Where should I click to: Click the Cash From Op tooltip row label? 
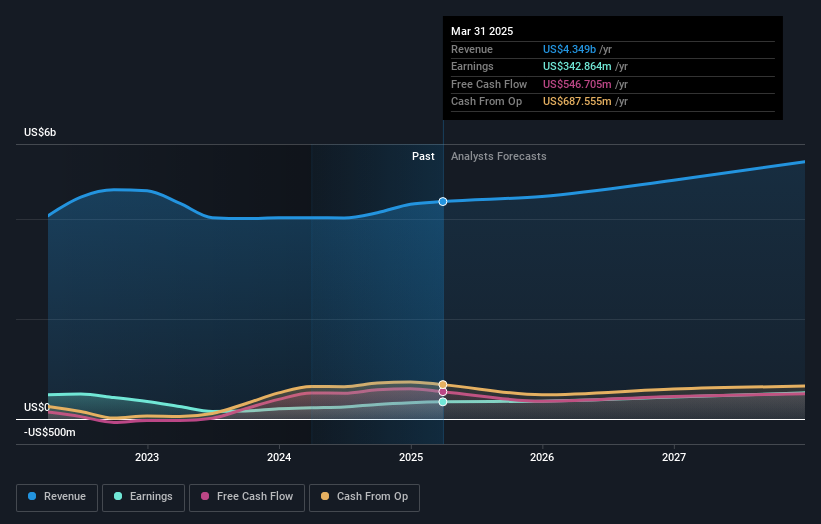point(486,102)
